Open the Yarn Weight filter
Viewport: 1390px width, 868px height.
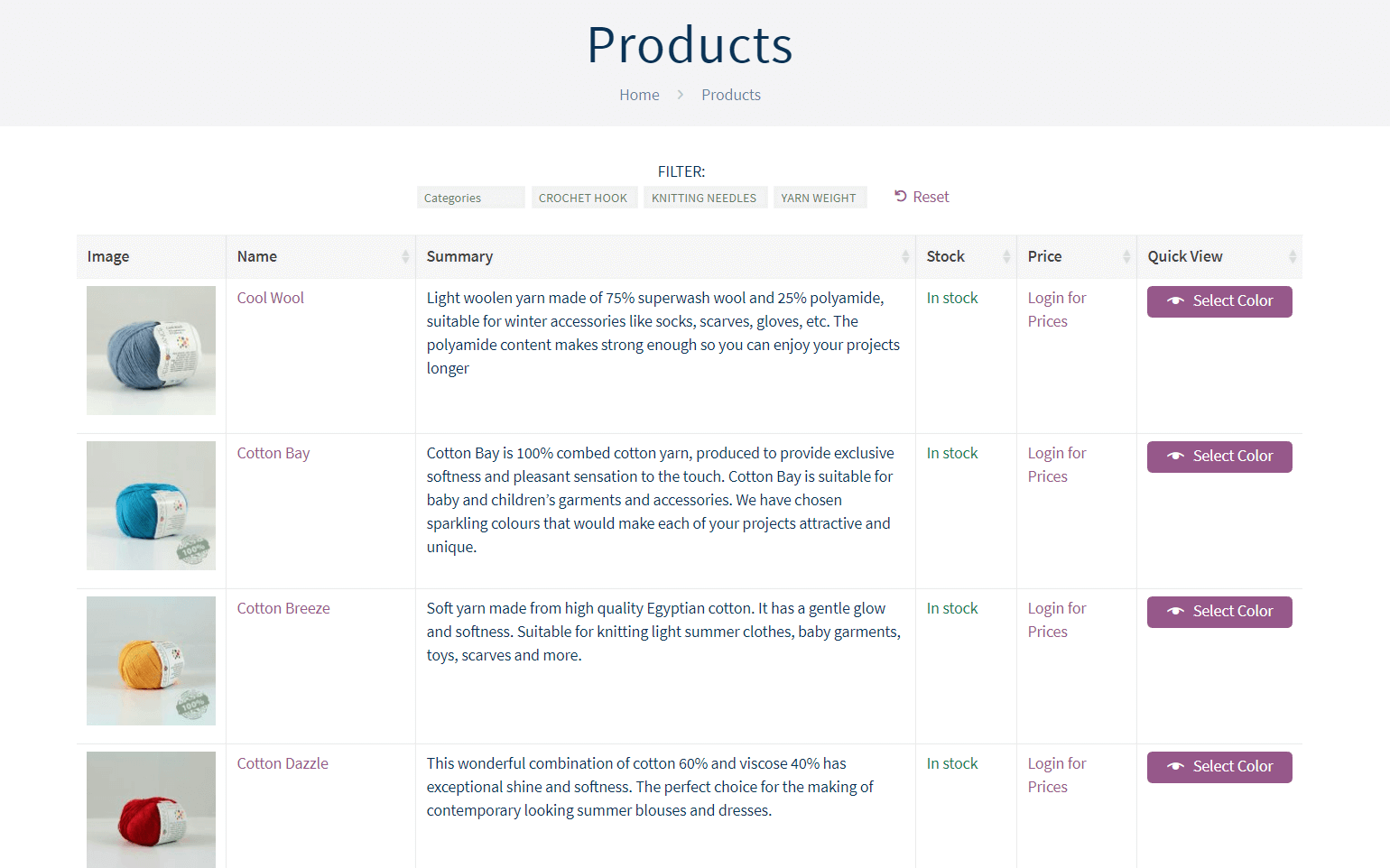820,198
